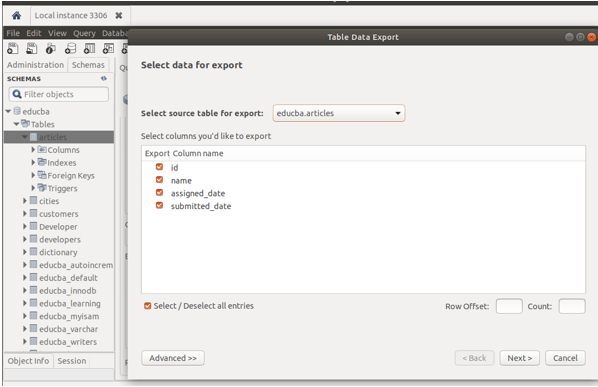Select the educba_autoincrem table row
Viewport: 598px width, 387px height.
pyautogui.click(x=59, y=265)
